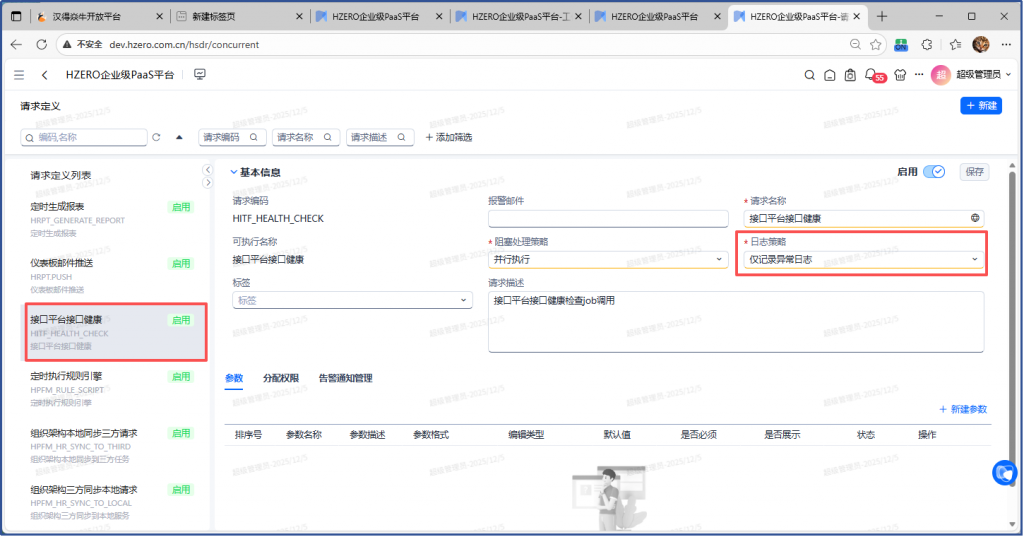This screenshot has width=1024, height=537.
Task: Expand the 阻塞处理策略 dropdown
Action: [608, 260]
